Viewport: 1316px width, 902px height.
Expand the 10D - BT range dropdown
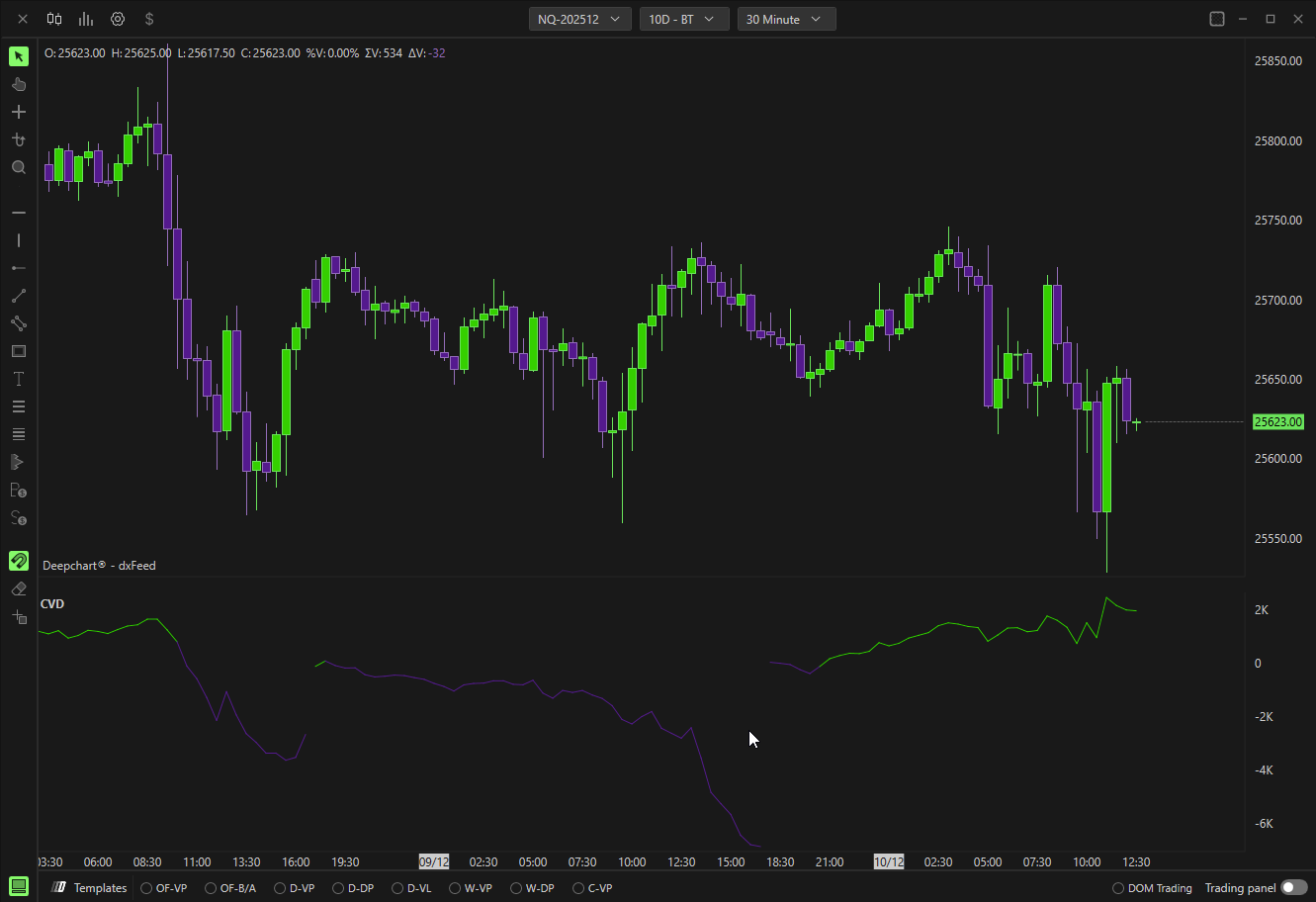(684, 19)
